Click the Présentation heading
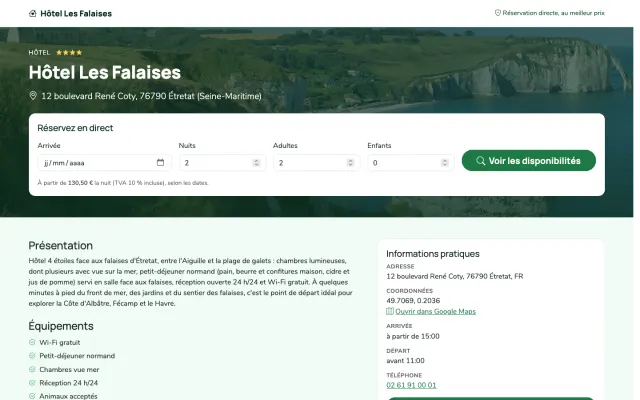Image resolution: width=640 pixels, height=400 pixels. [60, 245]
